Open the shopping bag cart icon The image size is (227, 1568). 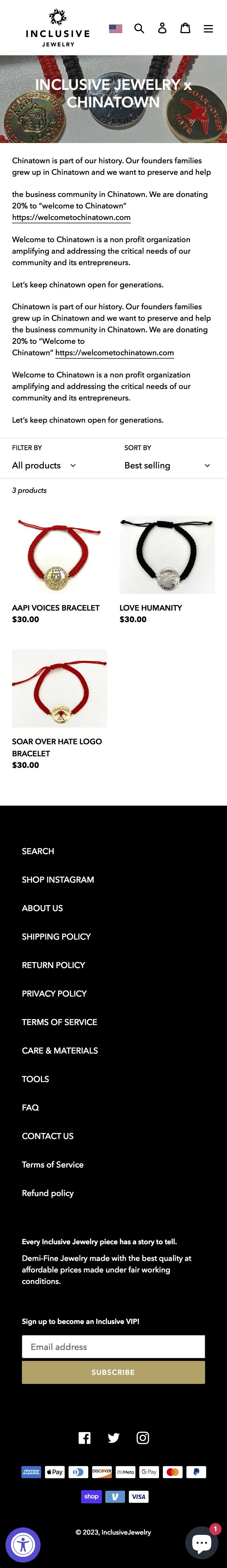186,28
